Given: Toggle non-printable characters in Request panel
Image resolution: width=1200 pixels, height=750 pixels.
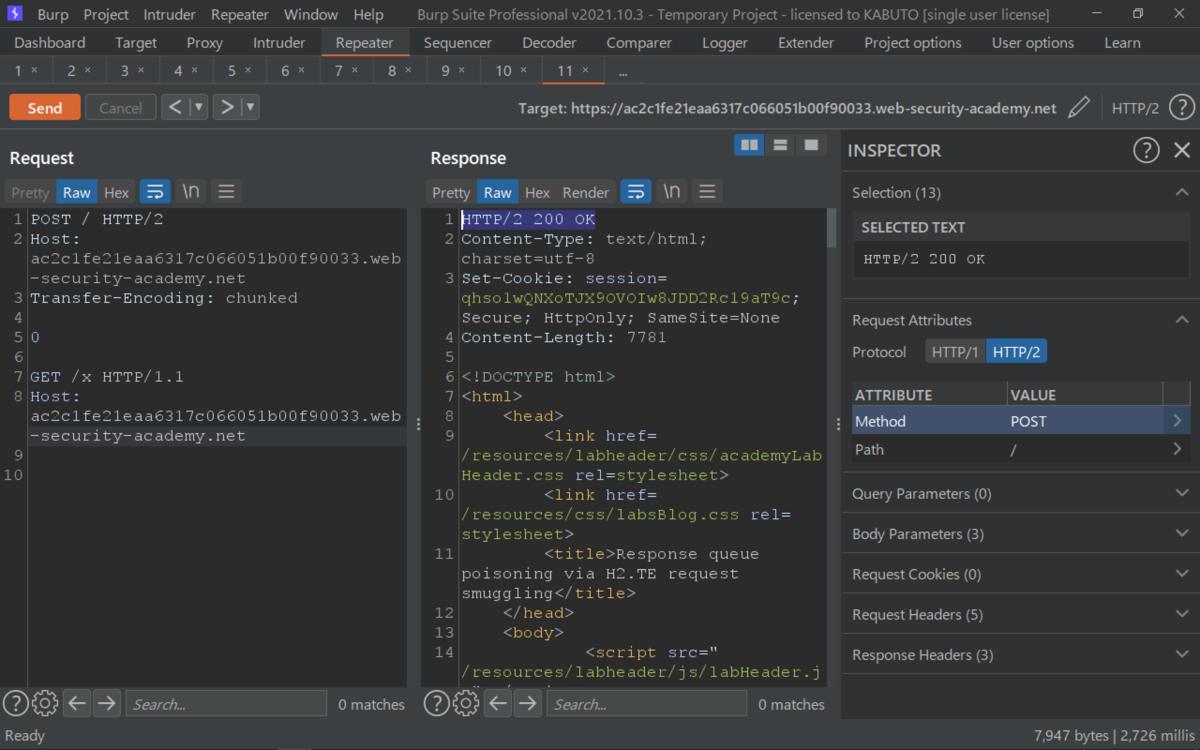Looking at the screenshot, I should 190,192.
